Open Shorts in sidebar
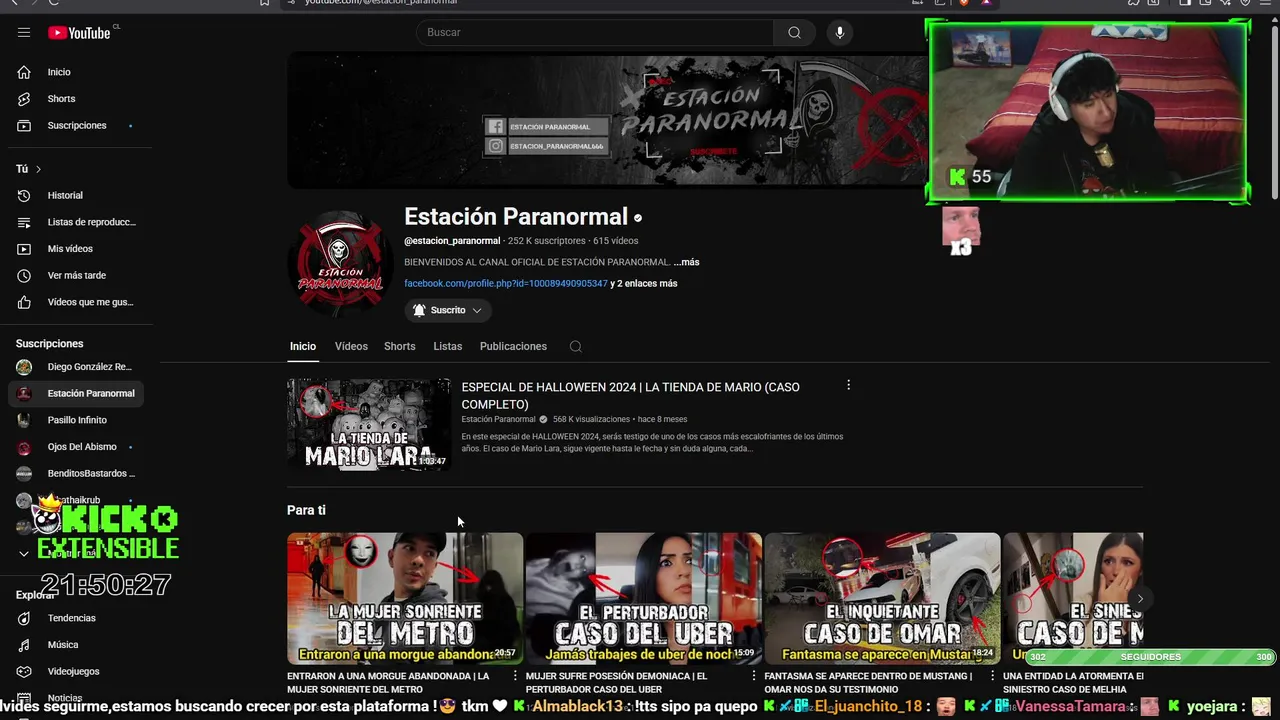The width and height of the screenshot is (1280, 720). [x=76, y=99]
